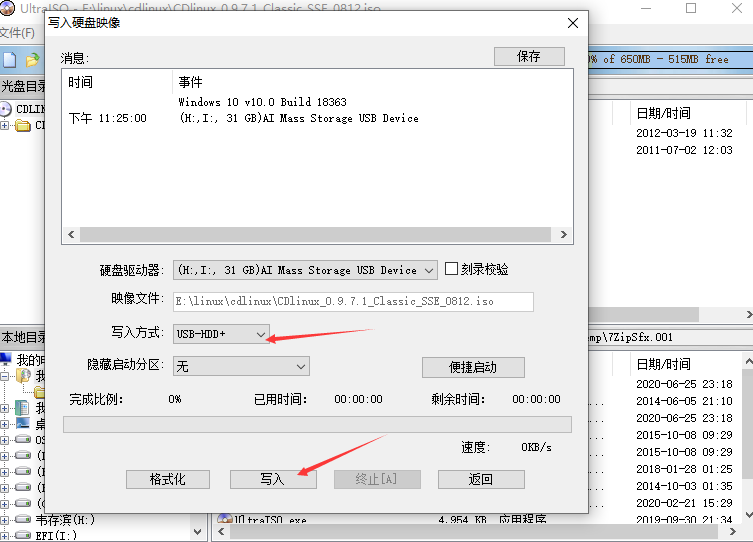Click the 返回 button
This screenshot has height=542, width=753.
[481, 479]
